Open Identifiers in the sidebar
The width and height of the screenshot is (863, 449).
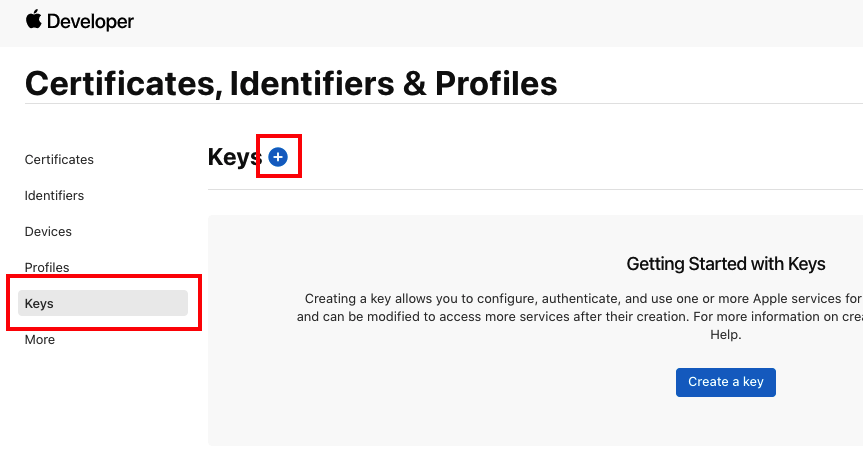54,195
